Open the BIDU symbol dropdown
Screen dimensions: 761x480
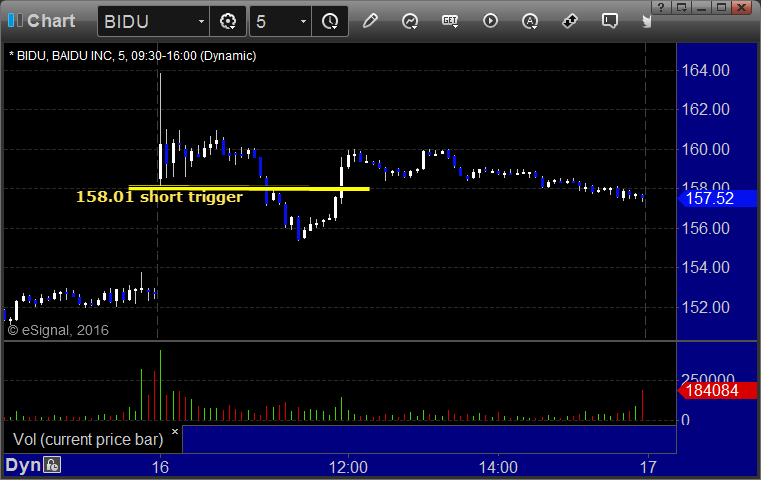coord(201,21)
